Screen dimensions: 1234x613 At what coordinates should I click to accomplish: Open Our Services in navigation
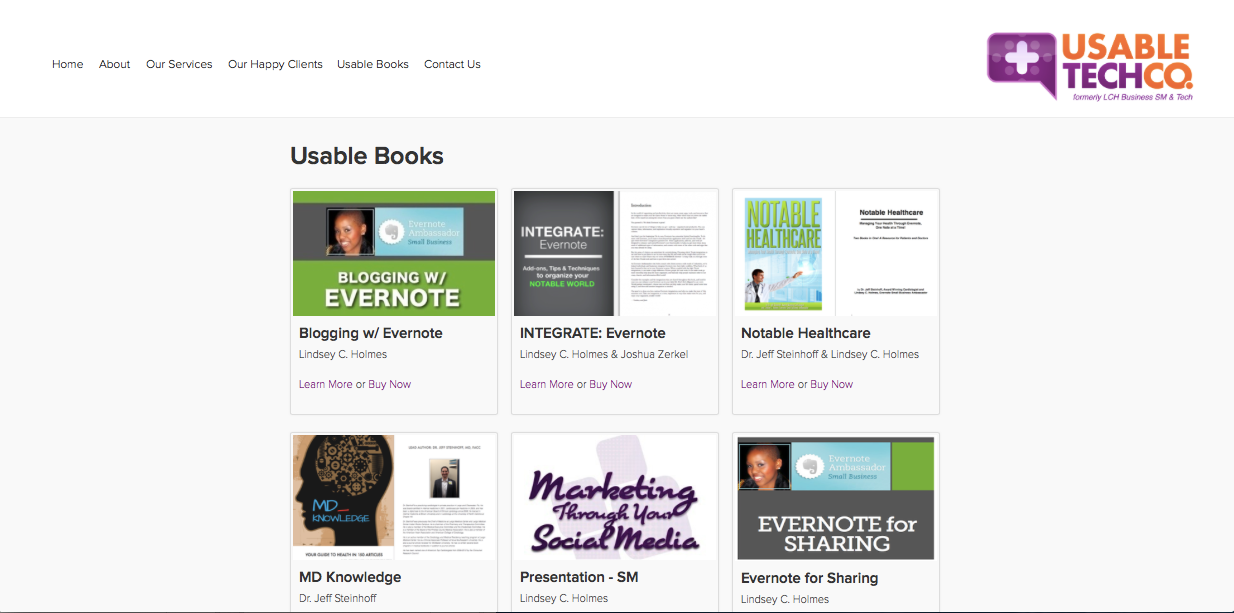[179, 64]
